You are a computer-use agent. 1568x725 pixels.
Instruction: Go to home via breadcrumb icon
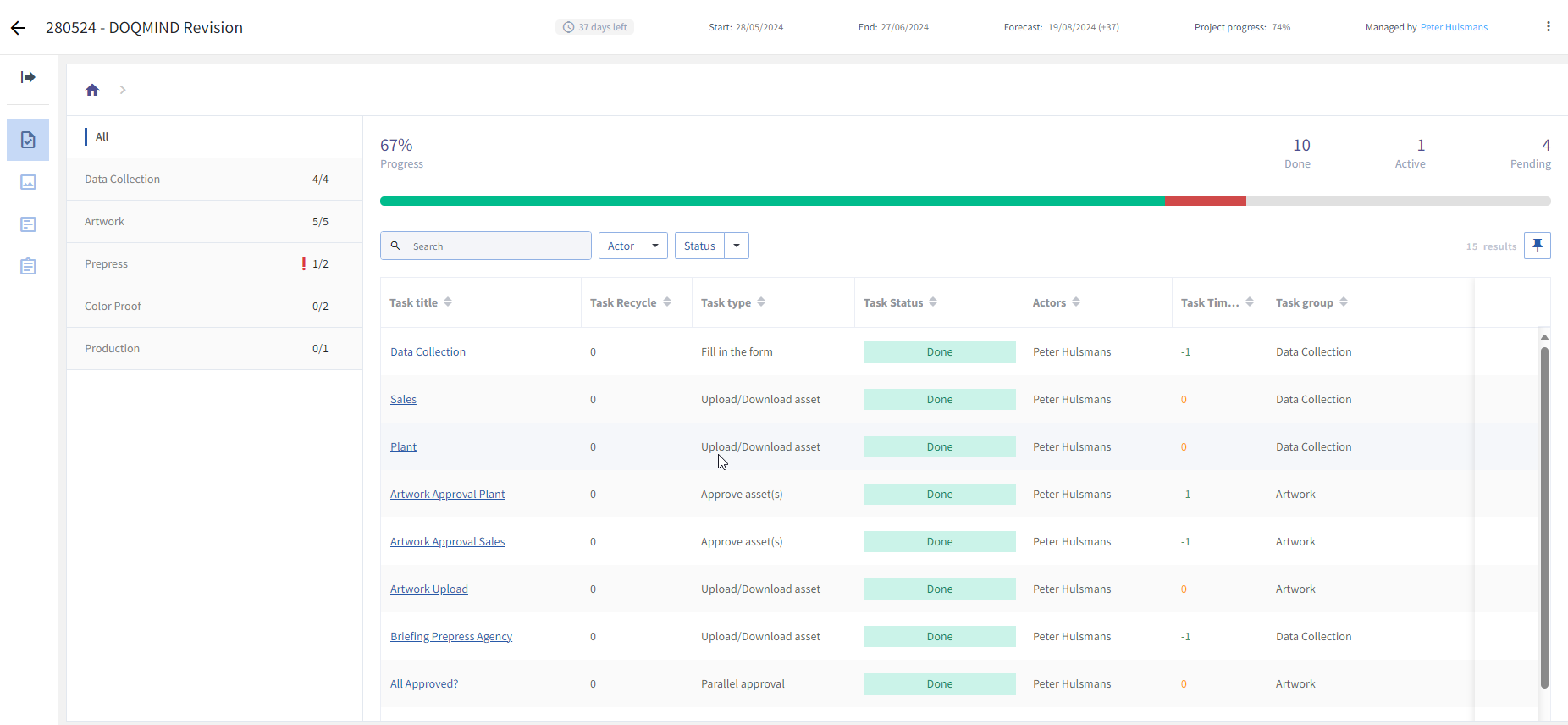tap(92, 90)
